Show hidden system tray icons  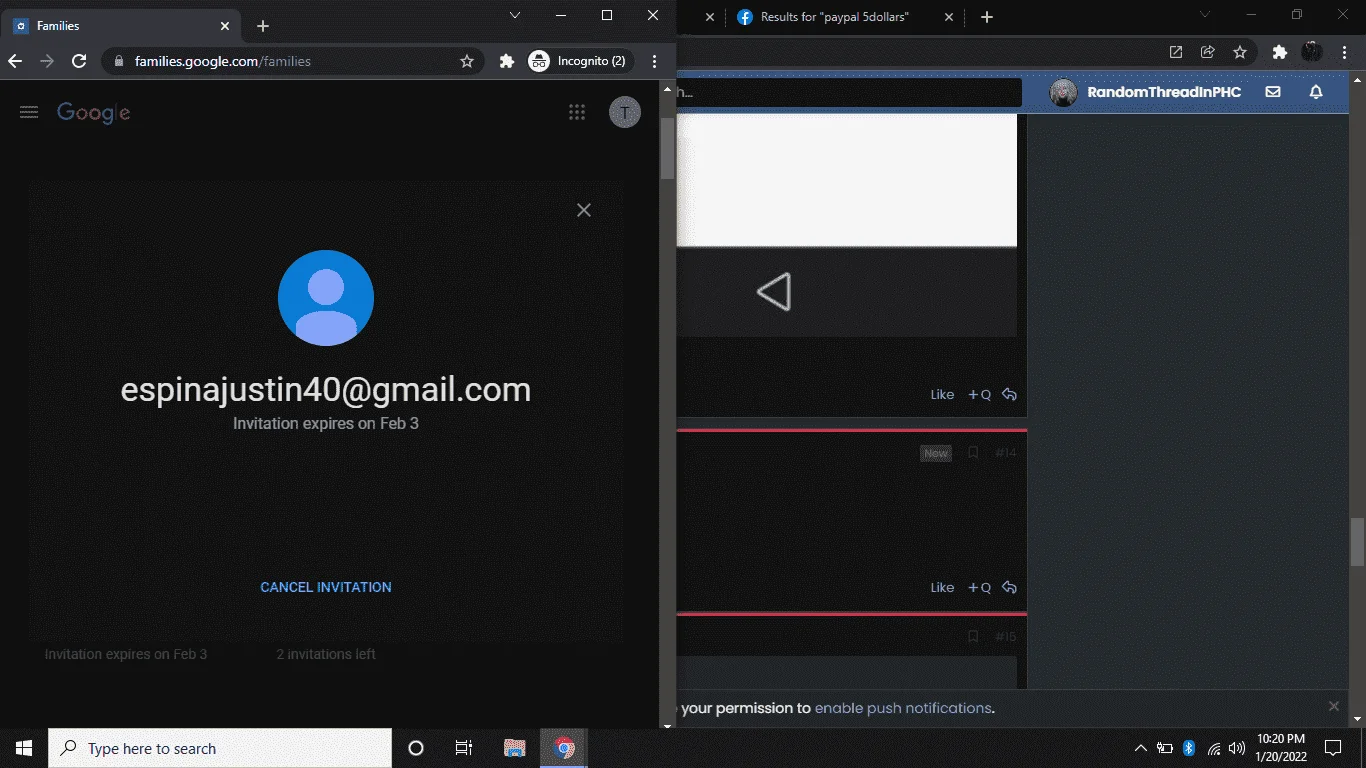[1140, 748]
